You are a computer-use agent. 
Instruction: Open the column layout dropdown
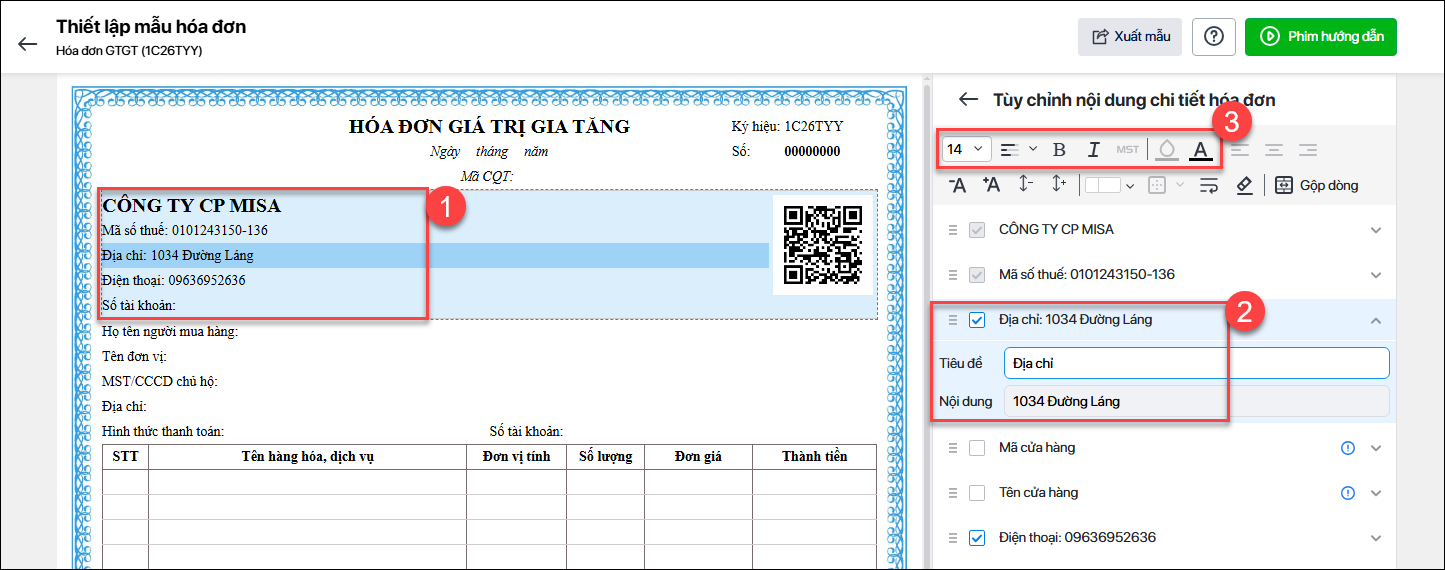click(x=1110, y=185)
